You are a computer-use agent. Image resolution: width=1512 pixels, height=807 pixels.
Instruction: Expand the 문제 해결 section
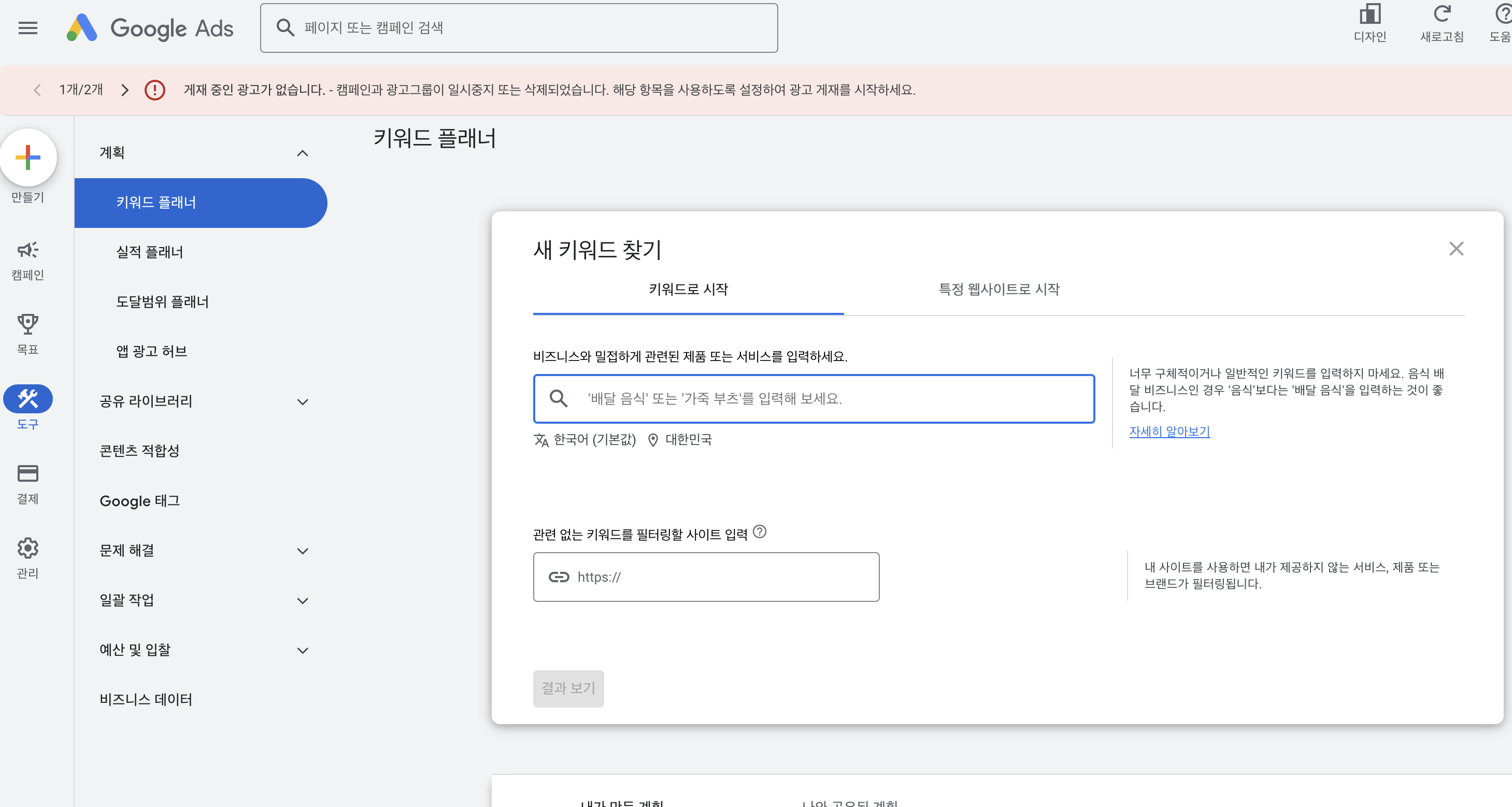[302, 551]
